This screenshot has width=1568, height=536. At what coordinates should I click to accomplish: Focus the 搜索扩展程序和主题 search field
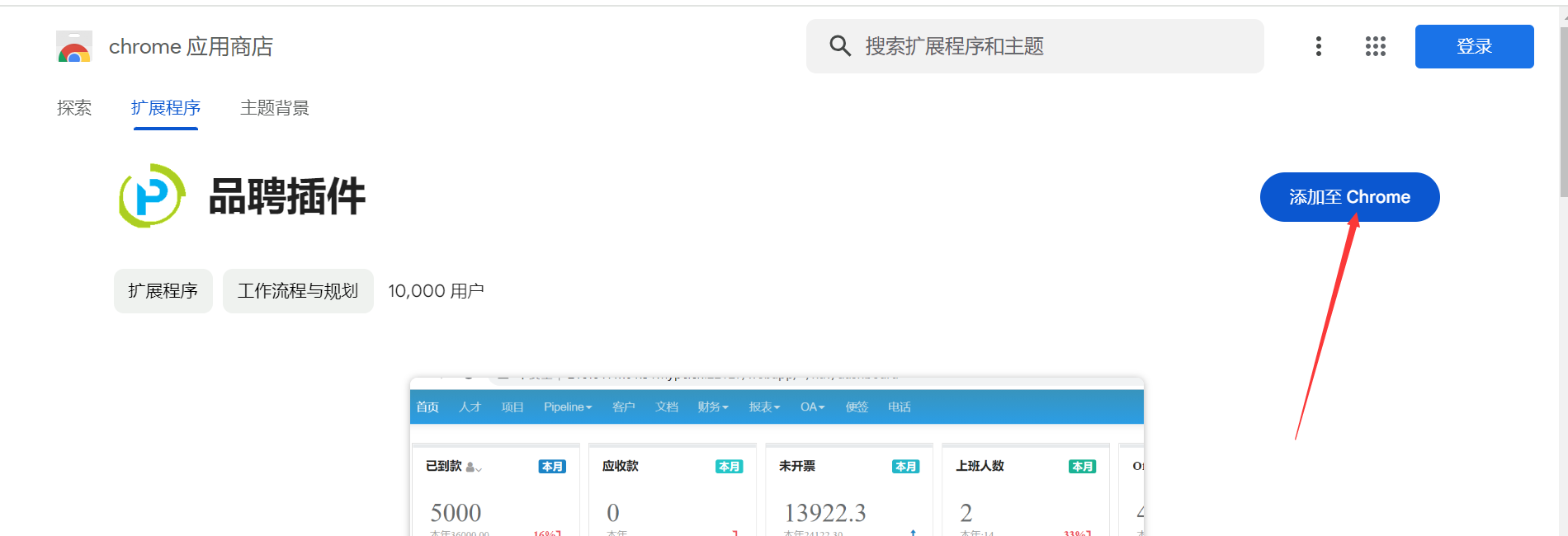pos(1035,46)
